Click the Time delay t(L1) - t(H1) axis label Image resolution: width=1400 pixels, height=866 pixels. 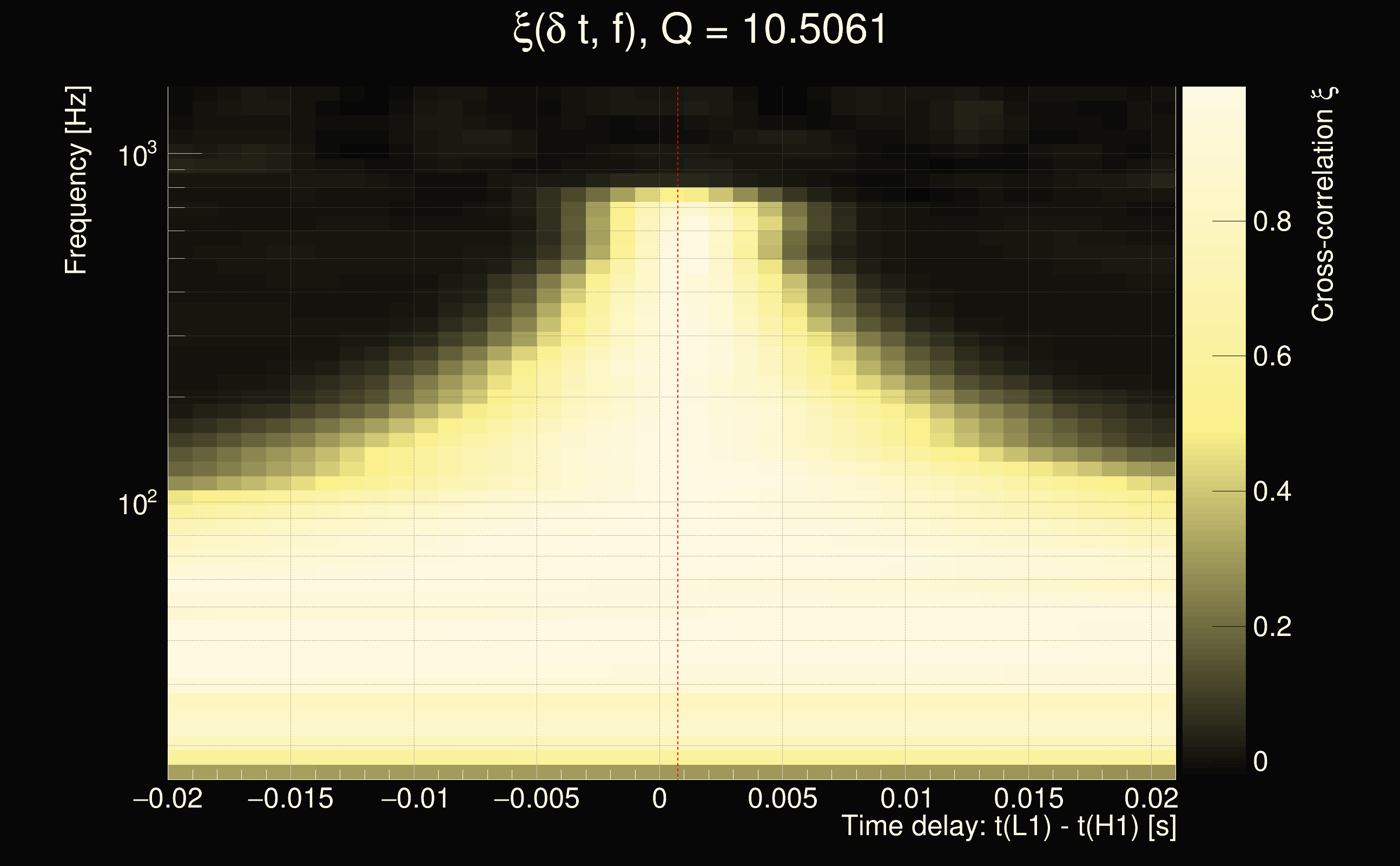1008,826
